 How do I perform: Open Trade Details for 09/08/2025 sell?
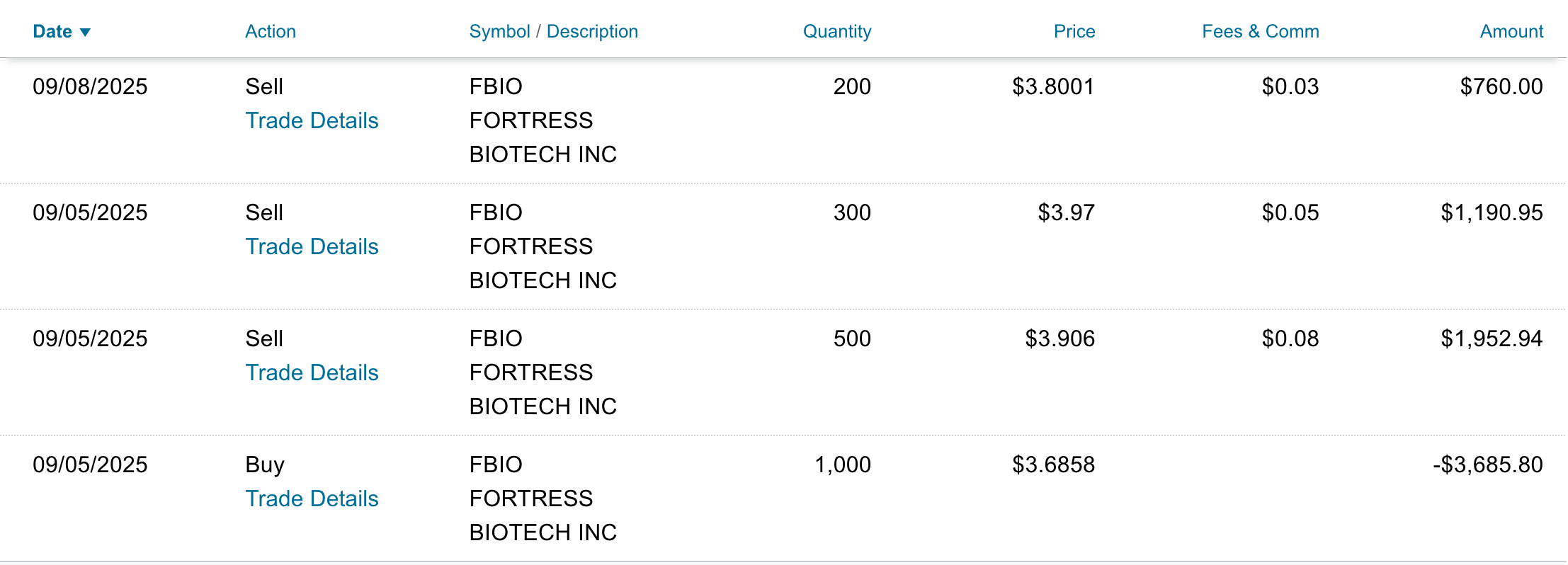[x=312, y=120]
